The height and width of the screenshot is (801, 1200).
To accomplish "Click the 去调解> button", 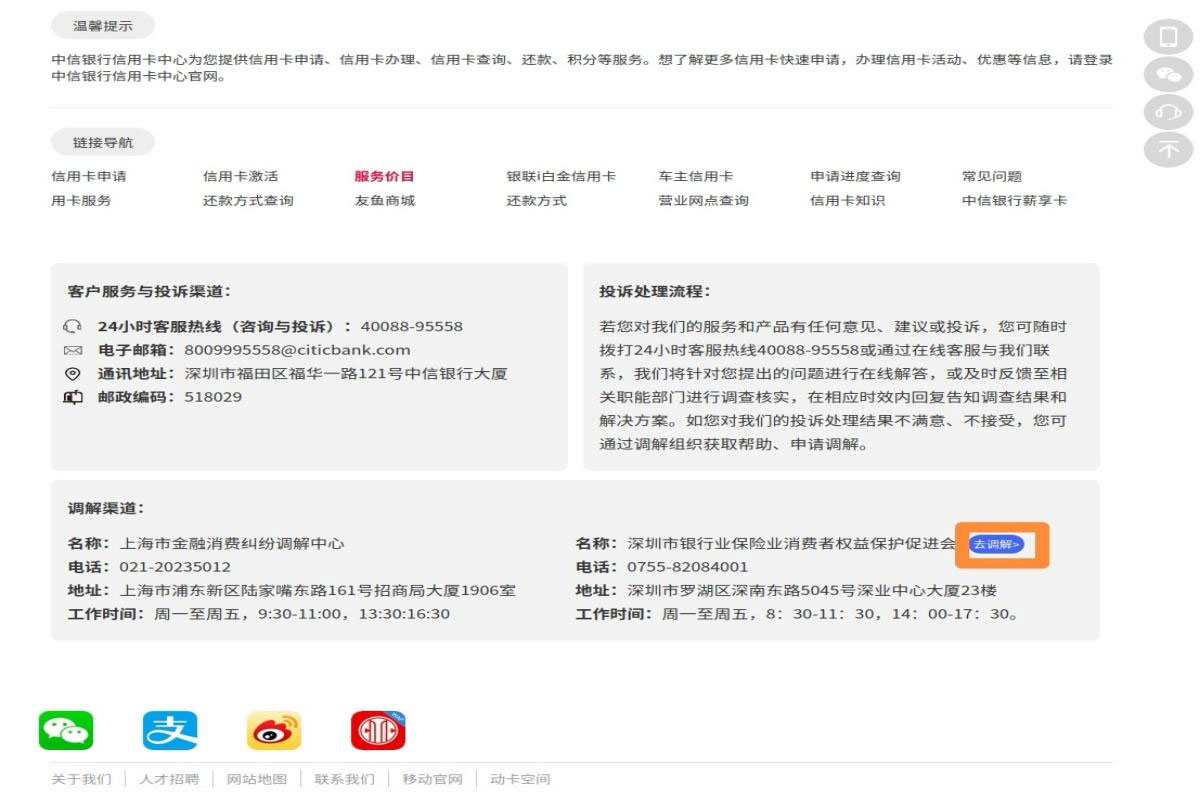I will pyautogui.click(x=996, y=544).
